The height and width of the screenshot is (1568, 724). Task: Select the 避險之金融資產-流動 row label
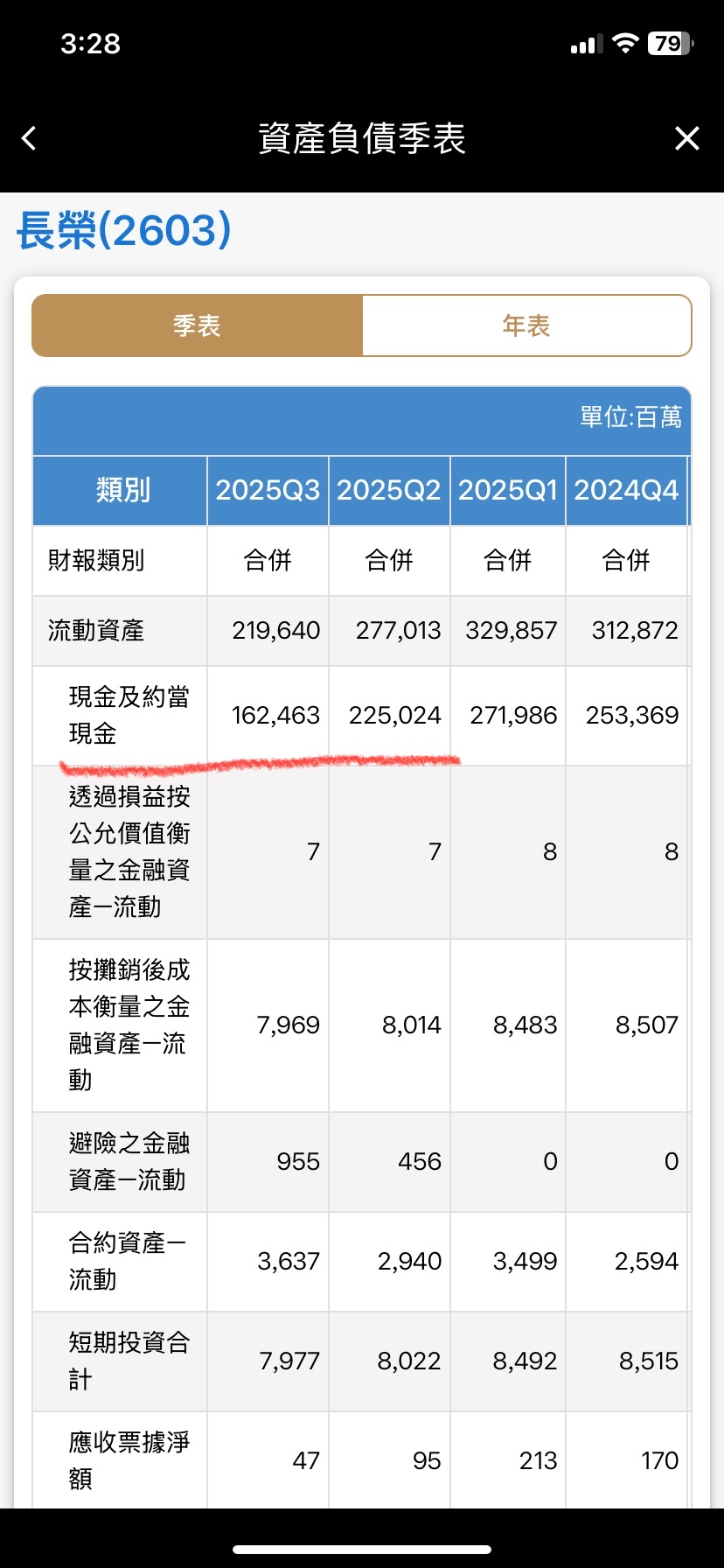129,1161
